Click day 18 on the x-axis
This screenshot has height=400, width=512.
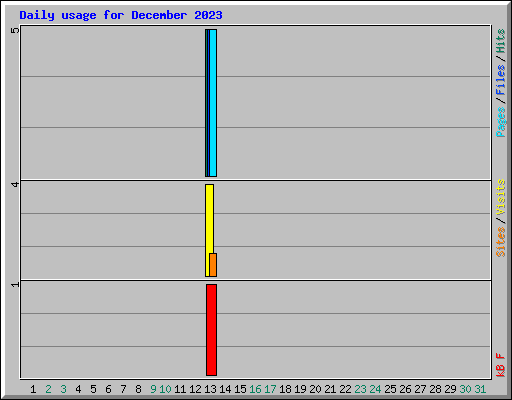click(285, 389)
